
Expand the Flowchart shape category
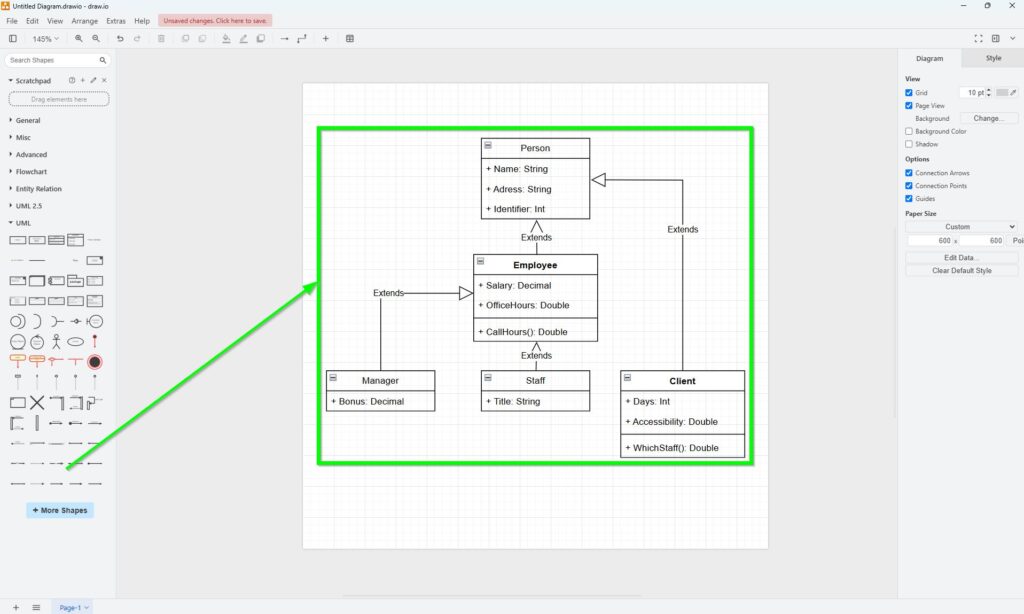tap(31, 172)
